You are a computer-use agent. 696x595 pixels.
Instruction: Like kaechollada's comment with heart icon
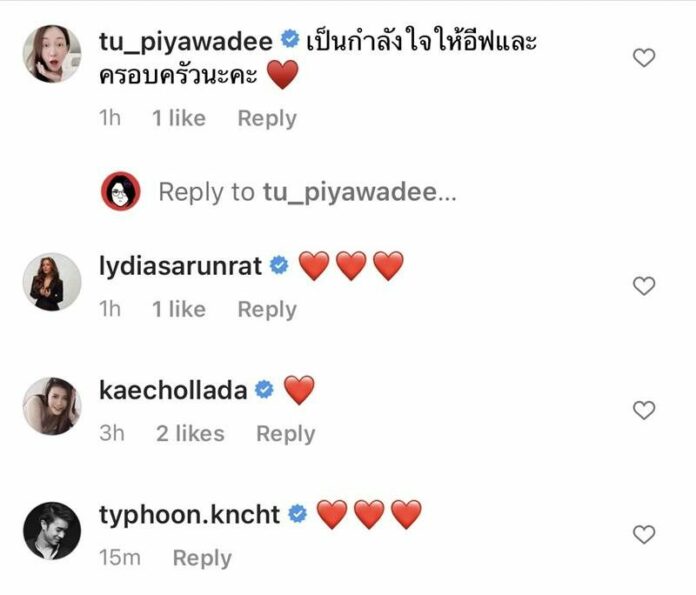644,410
